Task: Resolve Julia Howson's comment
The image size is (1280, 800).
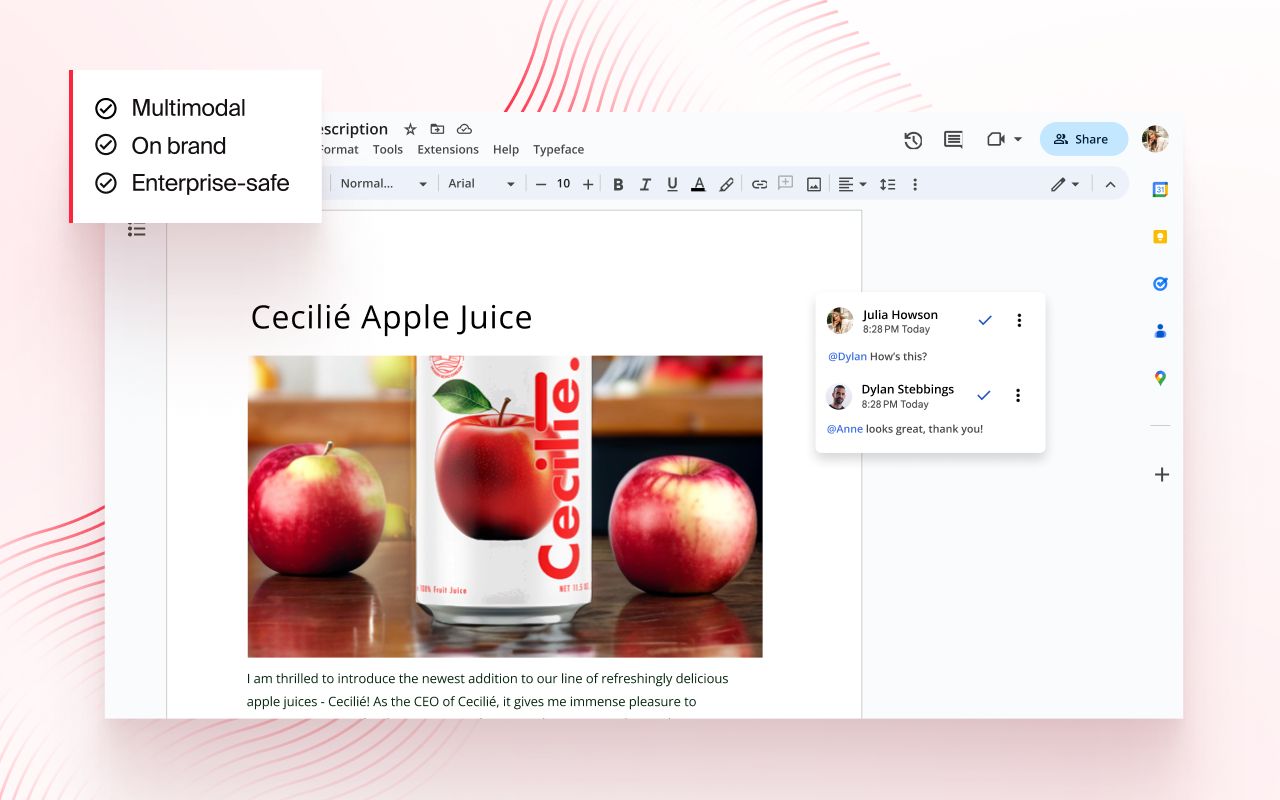Action: click(984, 319)
